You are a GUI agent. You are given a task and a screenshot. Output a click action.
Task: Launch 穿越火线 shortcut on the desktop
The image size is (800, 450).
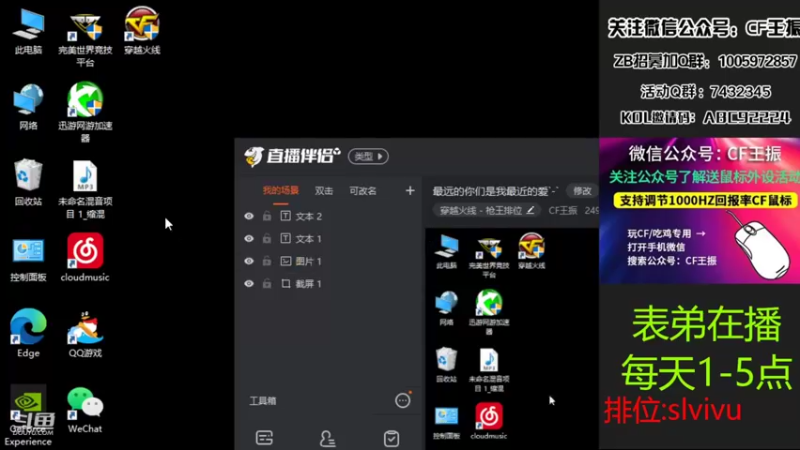tap(142, 31)
